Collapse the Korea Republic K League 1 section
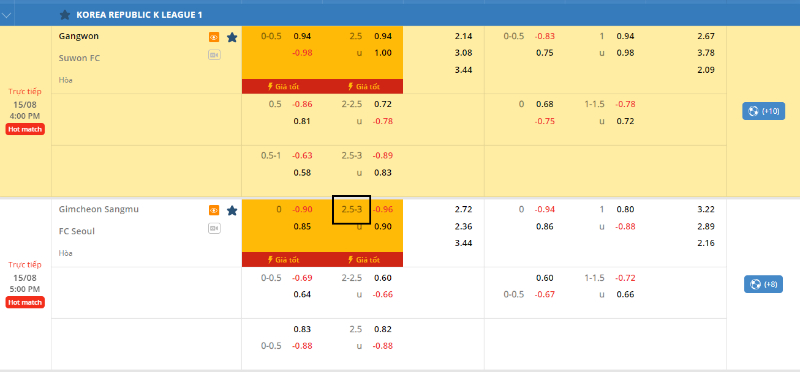Viewport: 800px width, 372px height. click(x=7, y=15)
